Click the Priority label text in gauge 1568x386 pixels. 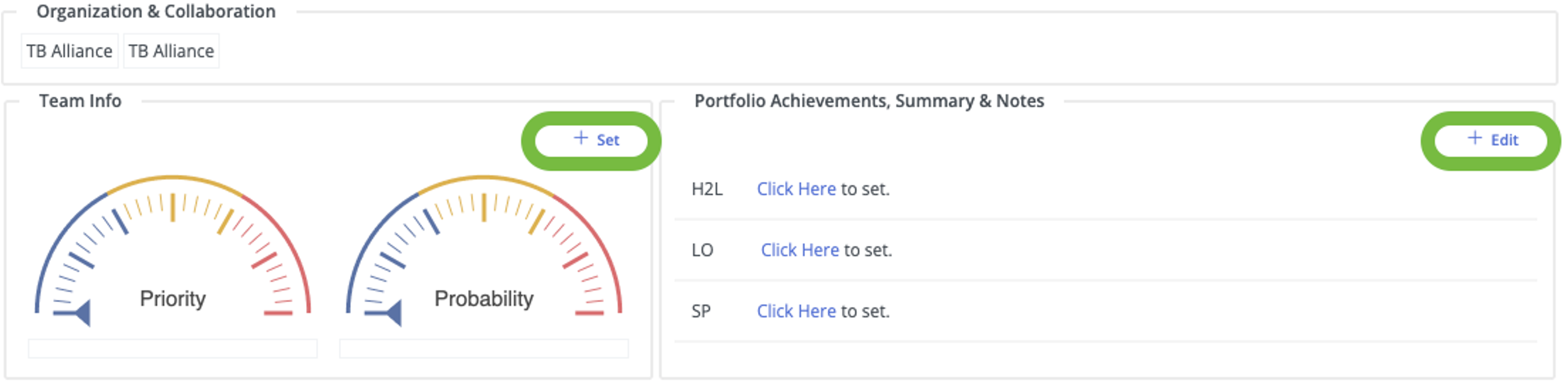(x=173, y=299)
